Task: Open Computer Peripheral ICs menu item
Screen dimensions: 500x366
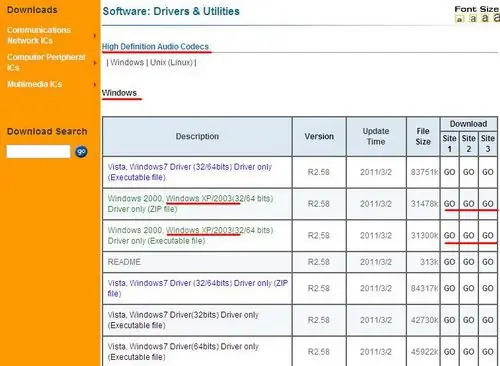Action: tap(46, 62)
